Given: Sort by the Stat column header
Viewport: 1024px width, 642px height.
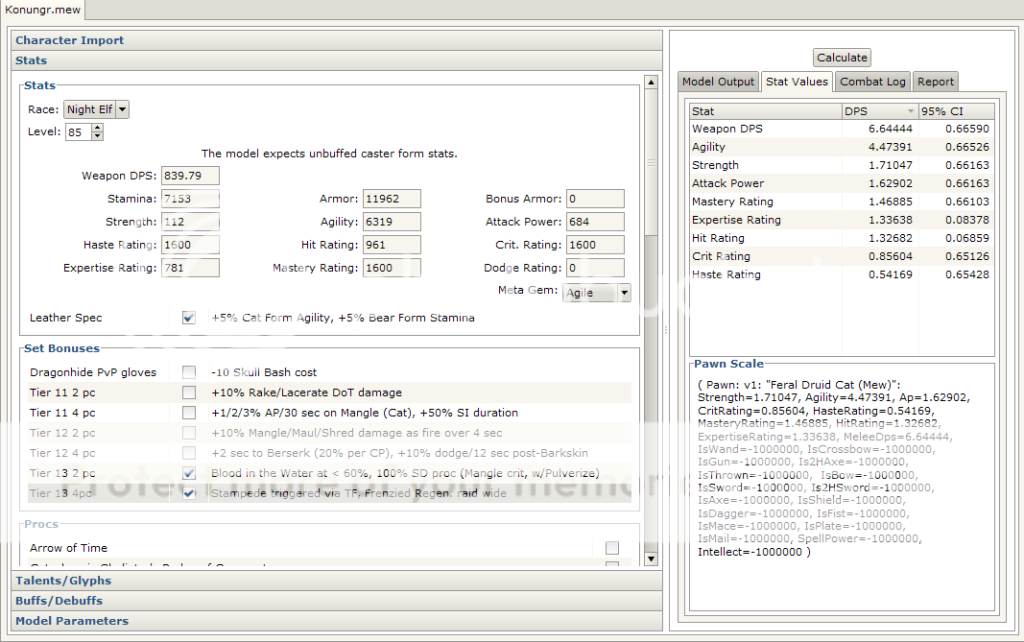Looking at the screenshot, I should pyautogui.click(x=765, y=111).
